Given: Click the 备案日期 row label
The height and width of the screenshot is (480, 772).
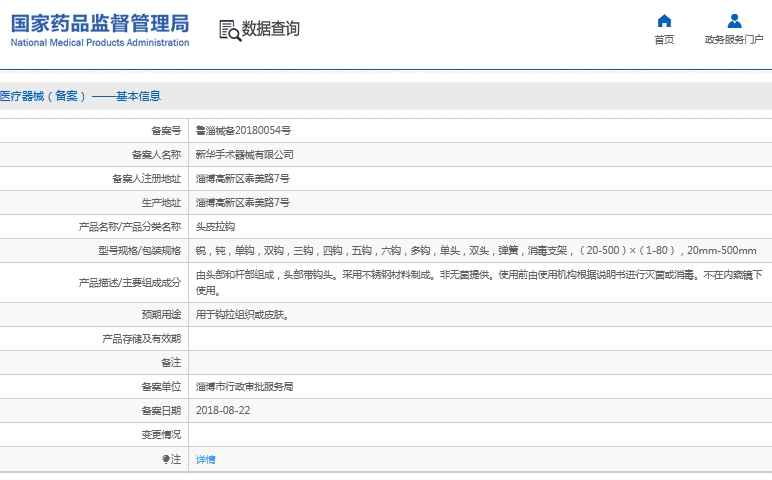Looking at the screenshot, I should (161, 411).
